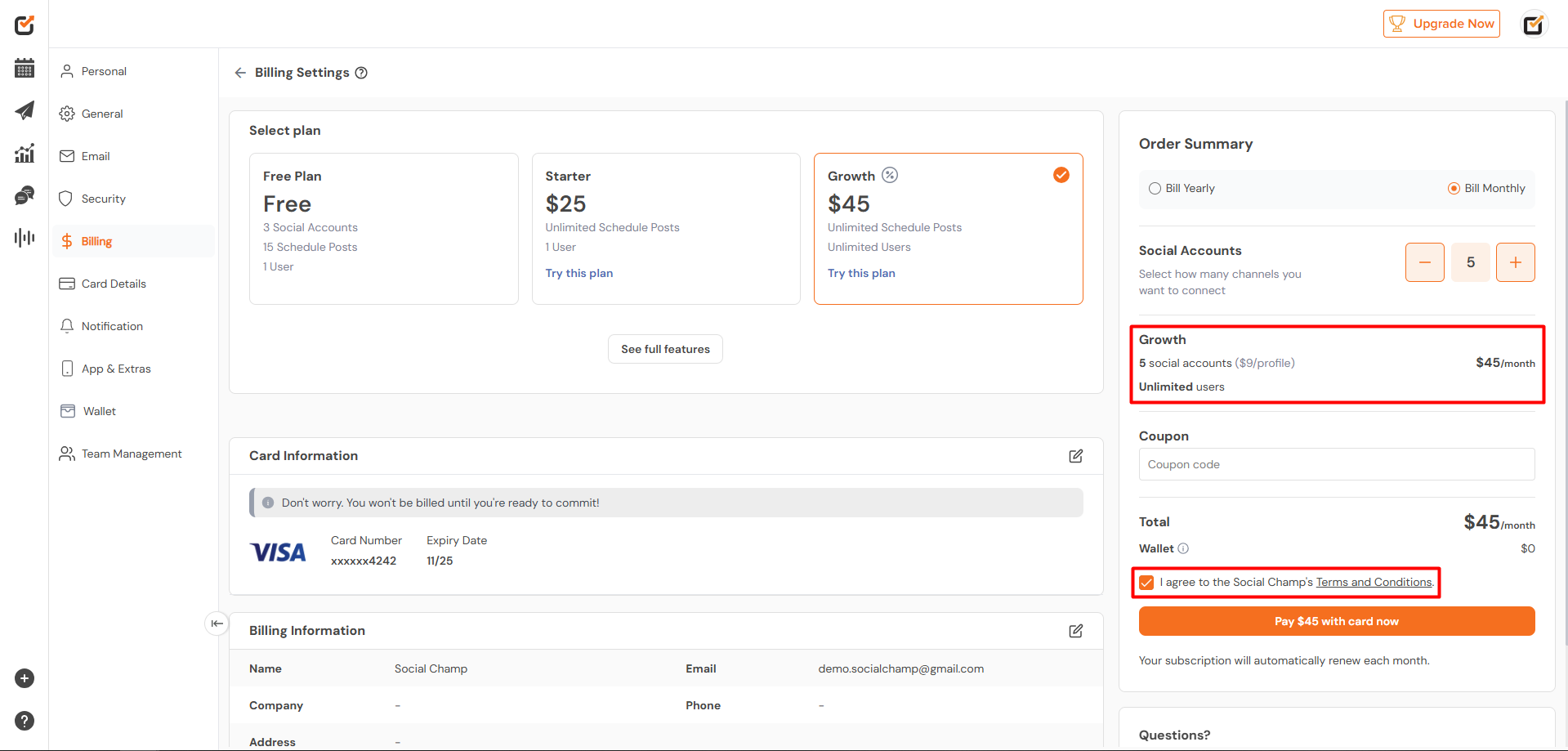The image size is (1568, 751).
Task: Open the help question mark icon
Action: pos(25,721)
